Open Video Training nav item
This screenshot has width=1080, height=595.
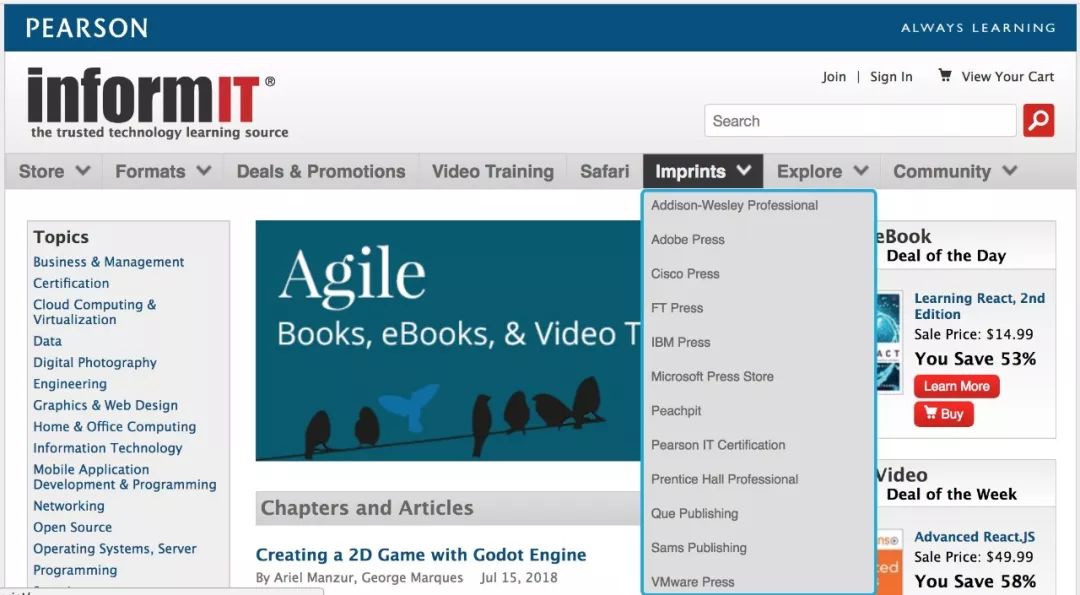[x=492, y=171]
